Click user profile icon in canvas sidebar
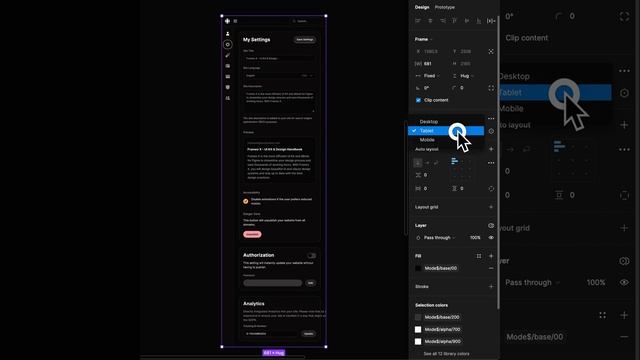Screen dimensions: 640x360 (x=228, y=34)
